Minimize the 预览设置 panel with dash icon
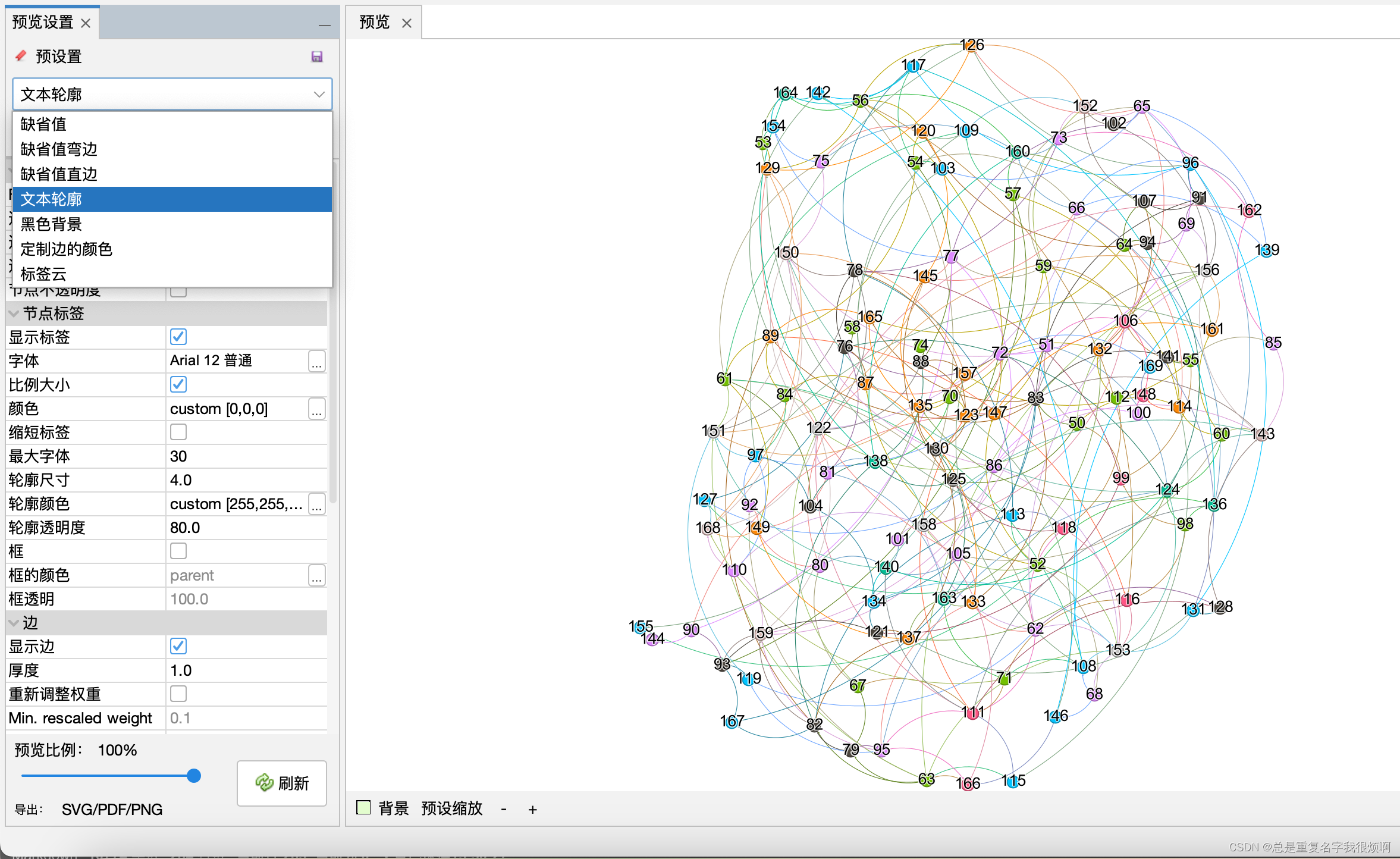 tap(324, 24)
